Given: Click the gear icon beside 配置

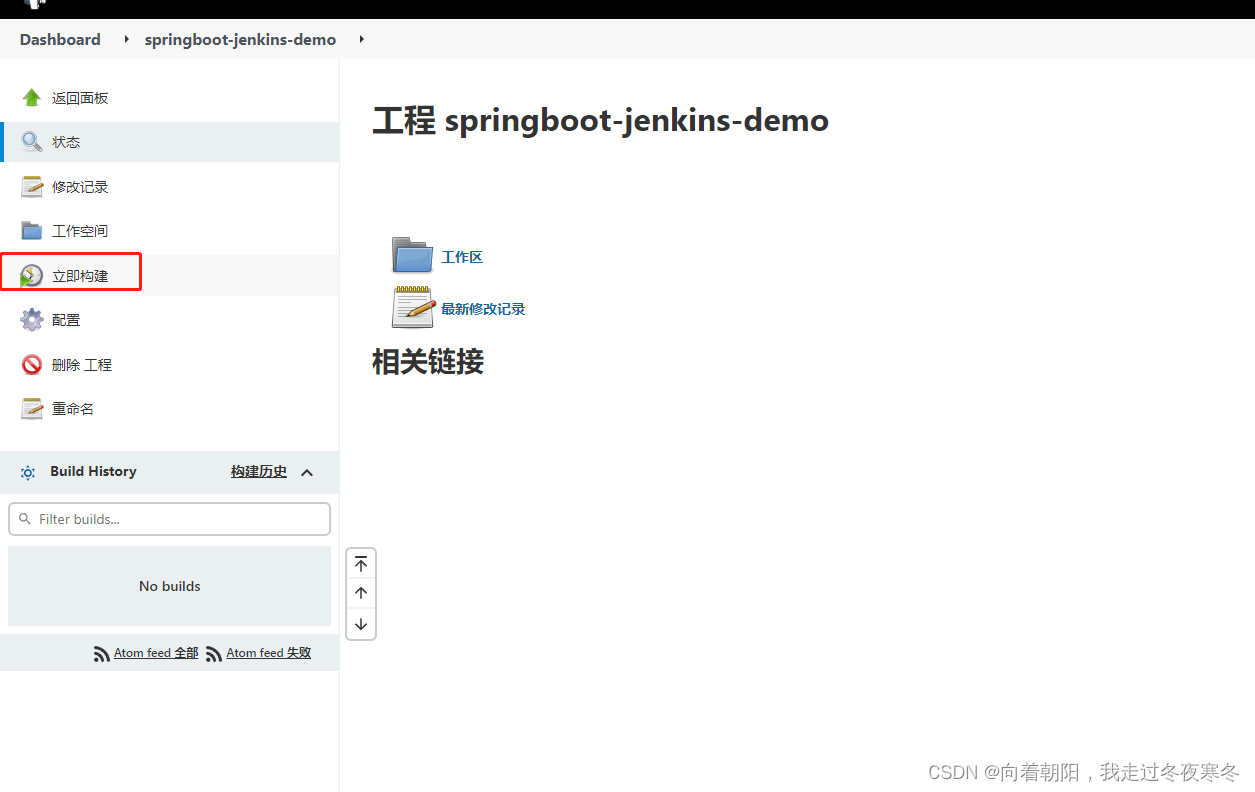Looking at the screenshot, I should pyautogui.click(x=32, y=320).
